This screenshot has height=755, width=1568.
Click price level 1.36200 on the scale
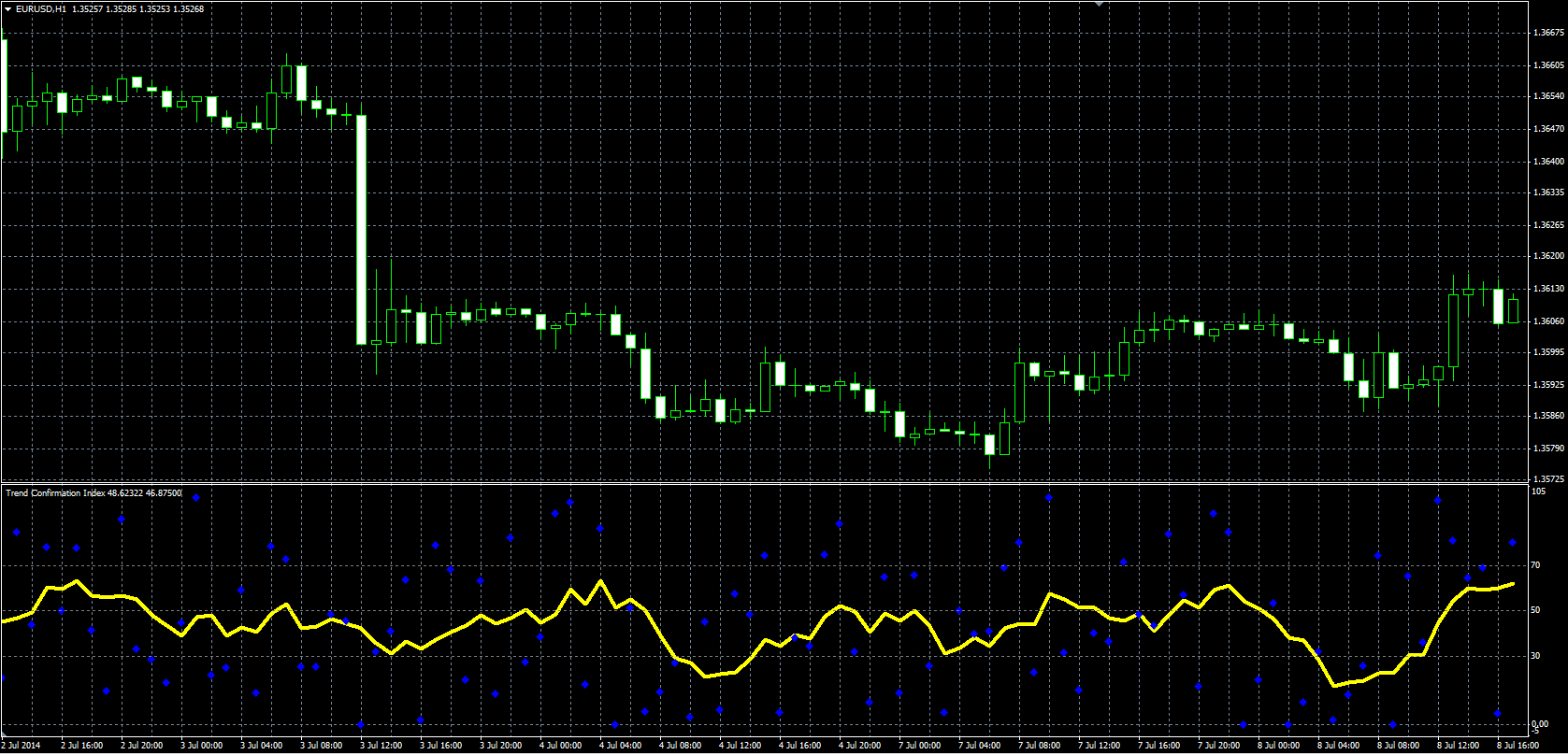coord(1548,256)
